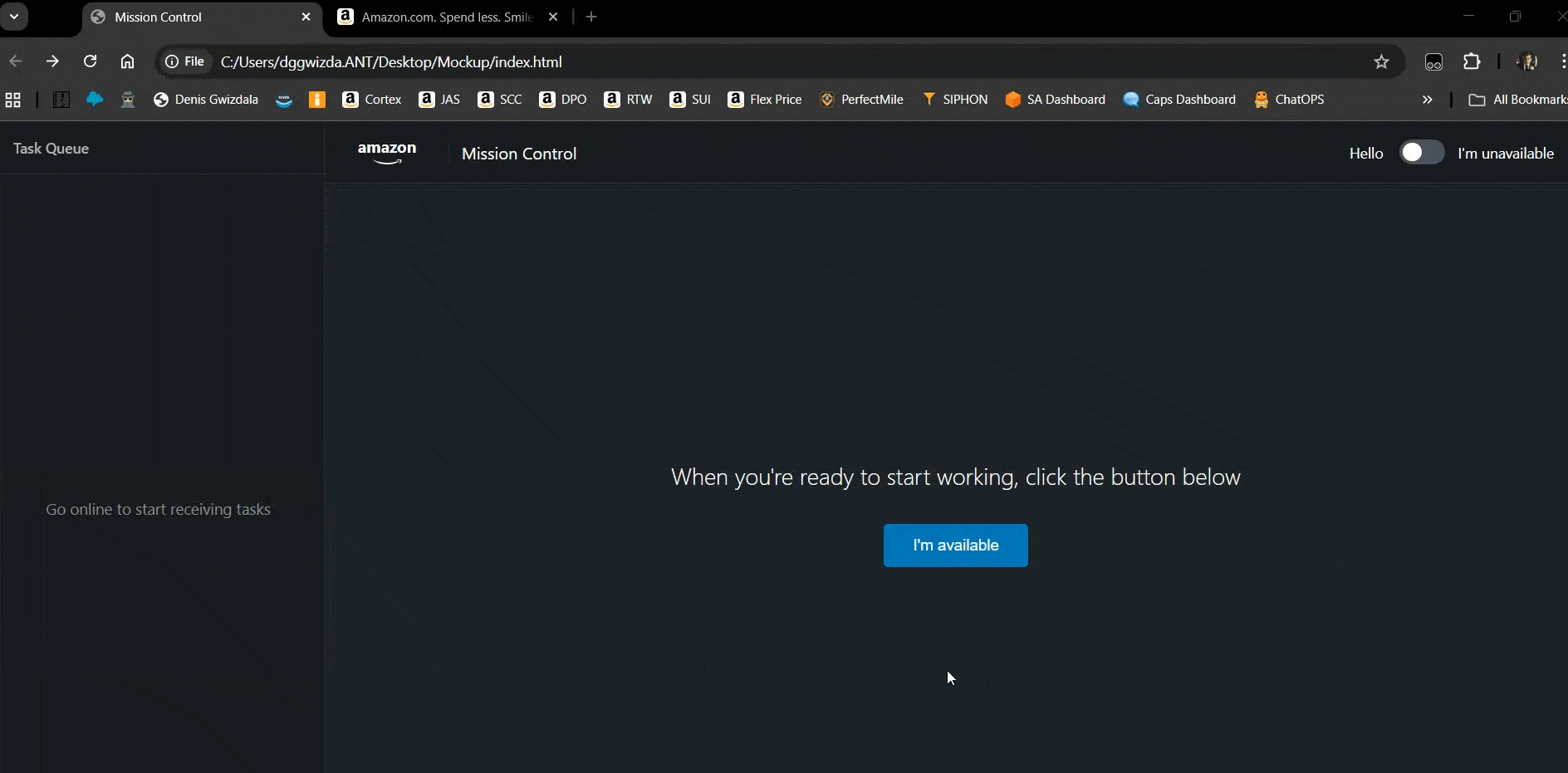
Task: Close the Amazon.com tab
Action: (x=553, y=17)
